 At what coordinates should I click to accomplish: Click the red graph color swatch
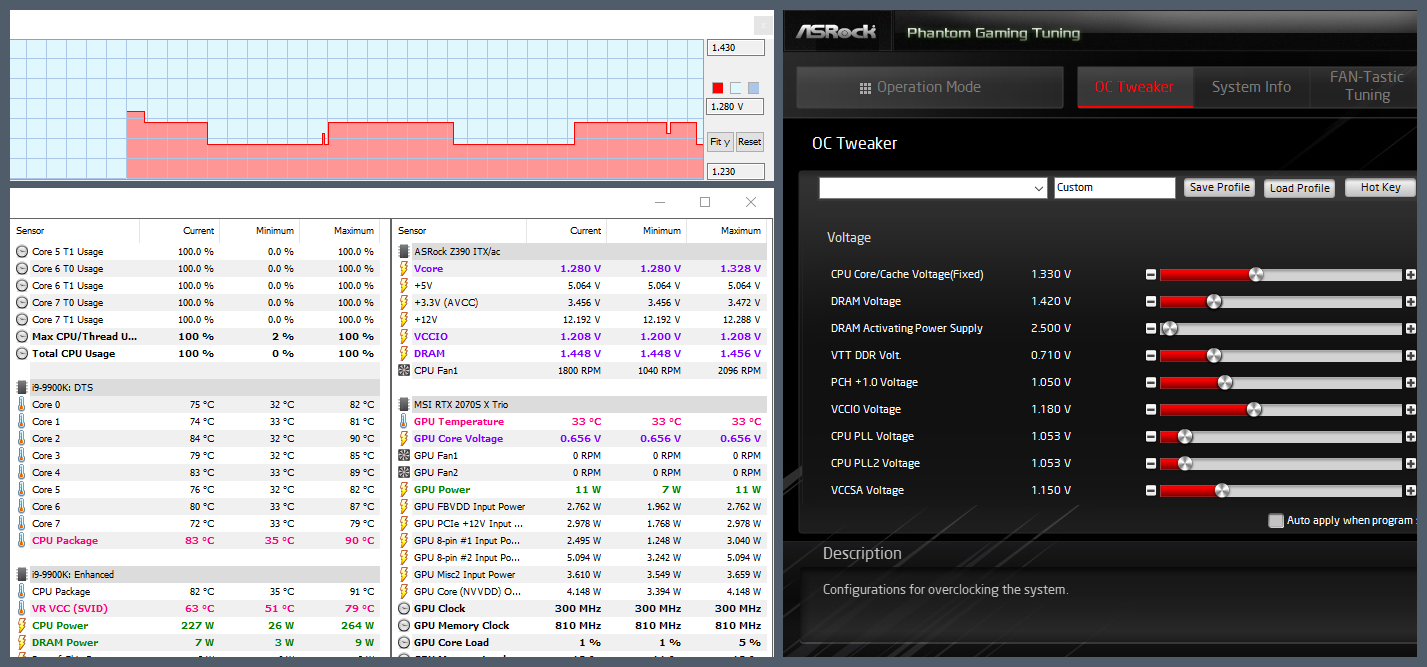tap(717, 88)
